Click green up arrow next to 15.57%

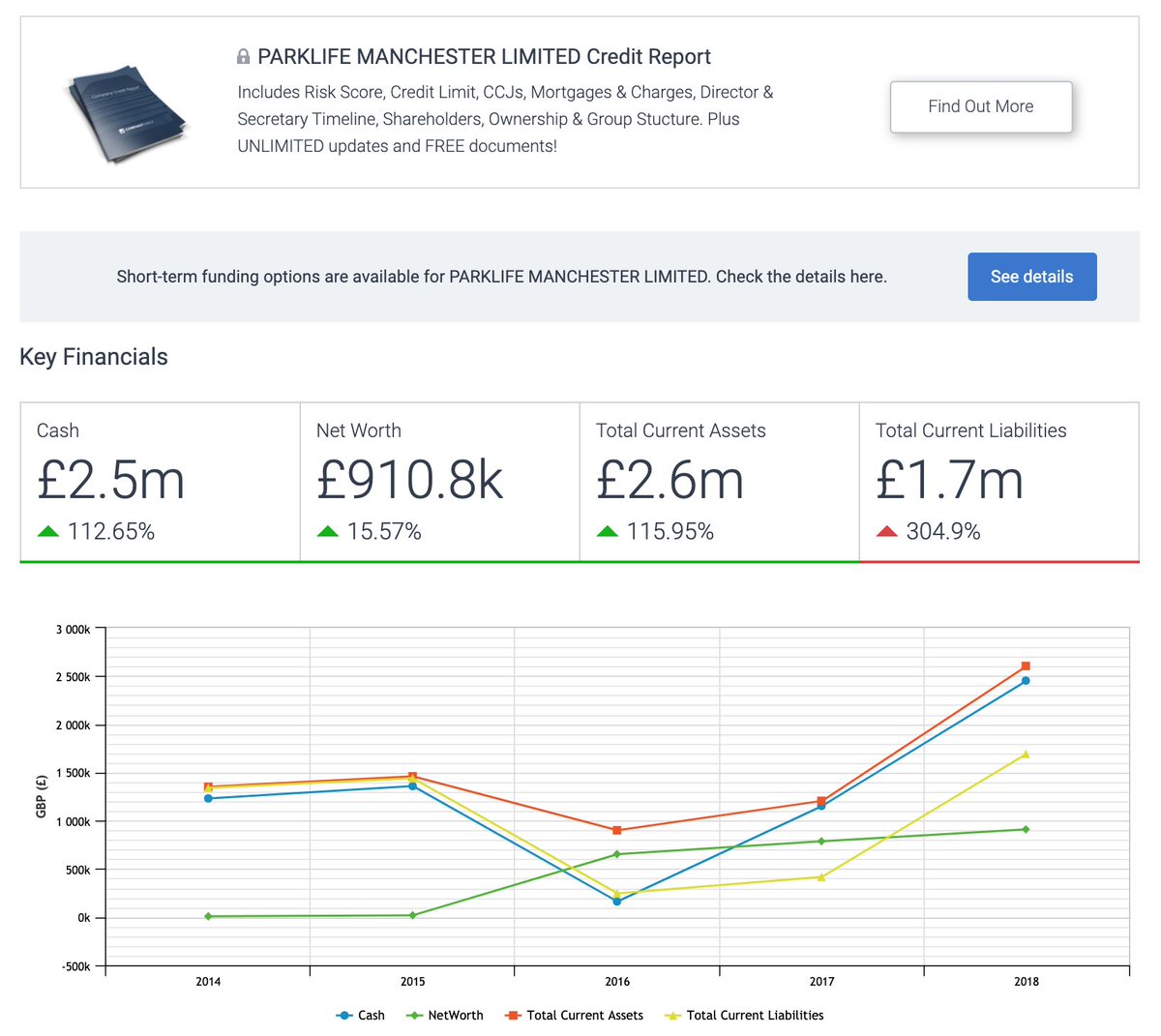point(328,531)
